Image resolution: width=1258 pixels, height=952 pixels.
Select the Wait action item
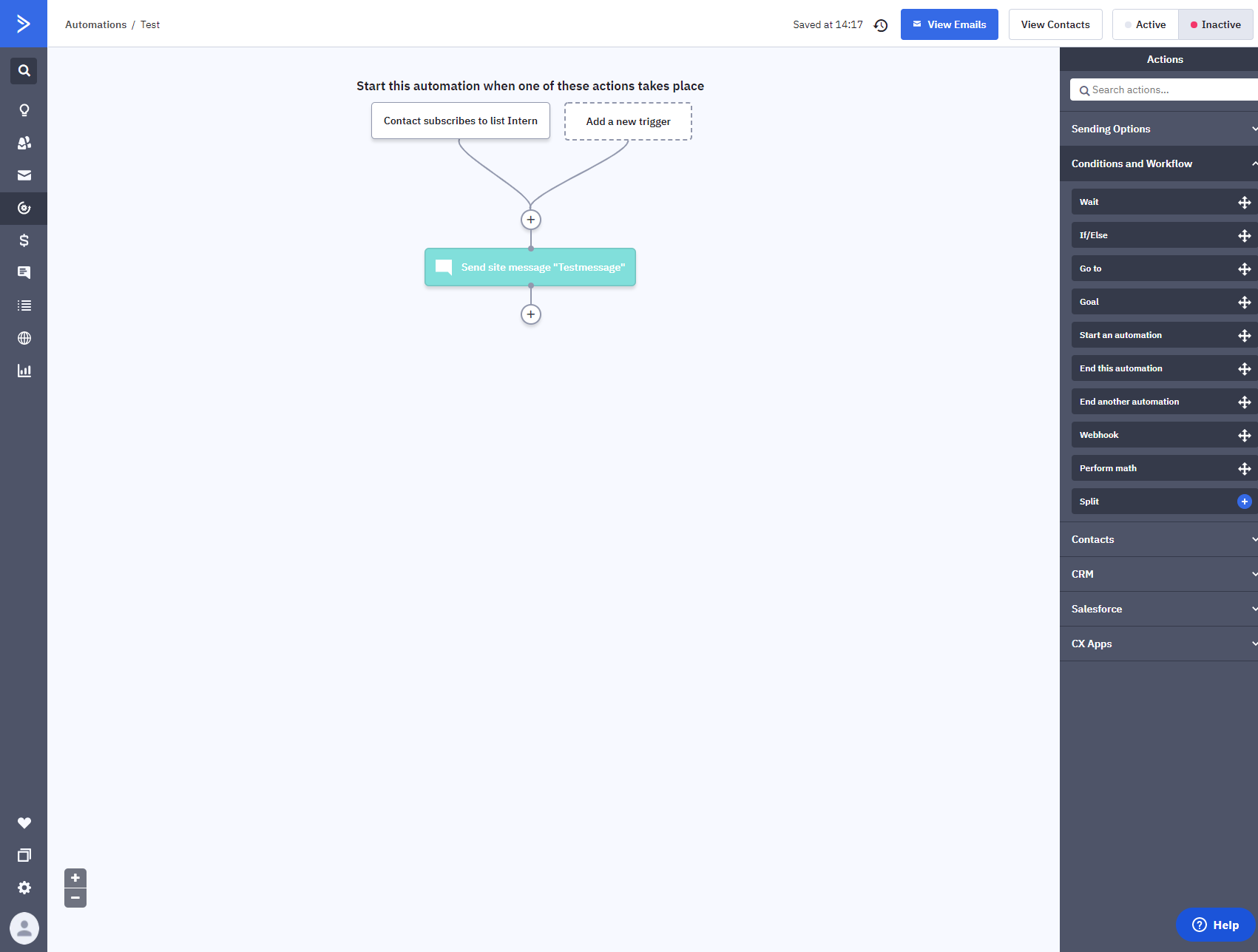click(x=1164, y=202)
